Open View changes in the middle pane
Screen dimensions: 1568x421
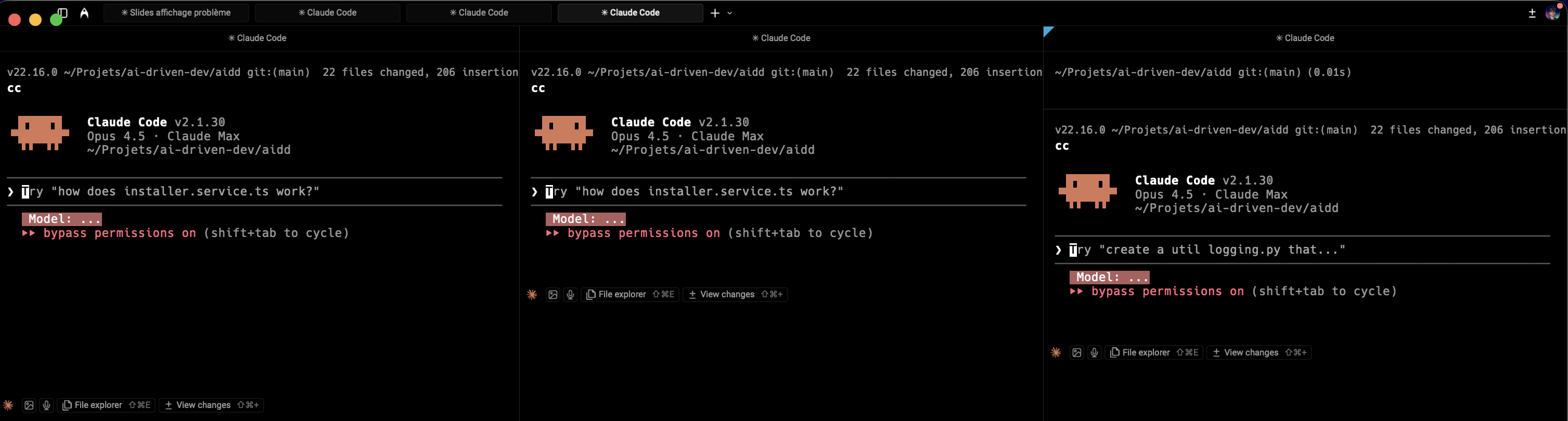tap(736, 295)
